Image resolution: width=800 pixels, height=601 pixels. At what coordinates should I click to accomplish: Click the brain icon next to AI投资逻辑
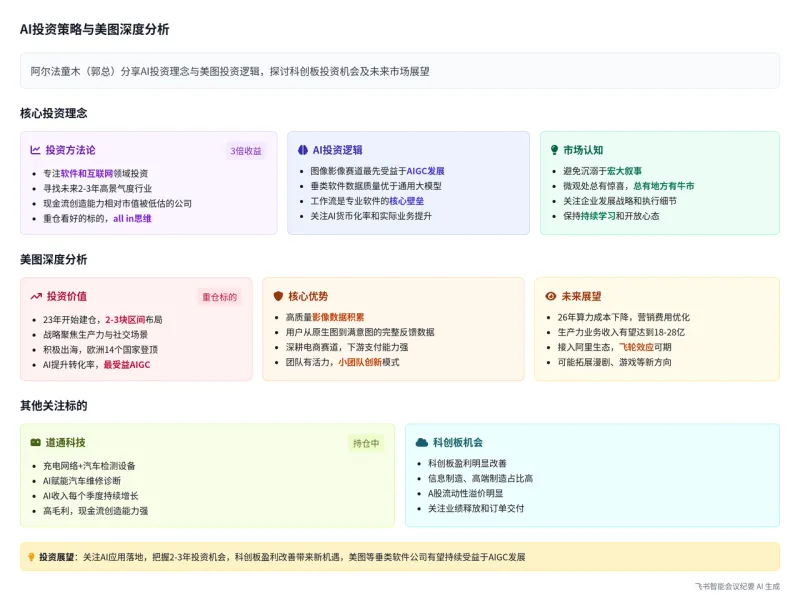304,150
